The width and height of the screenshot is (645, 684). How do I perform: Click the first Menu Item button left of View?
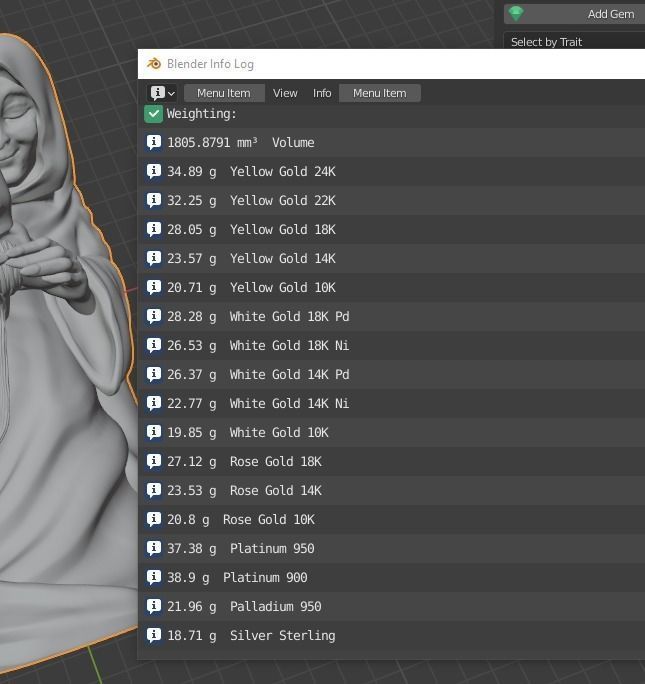click(x=224, y=93)
